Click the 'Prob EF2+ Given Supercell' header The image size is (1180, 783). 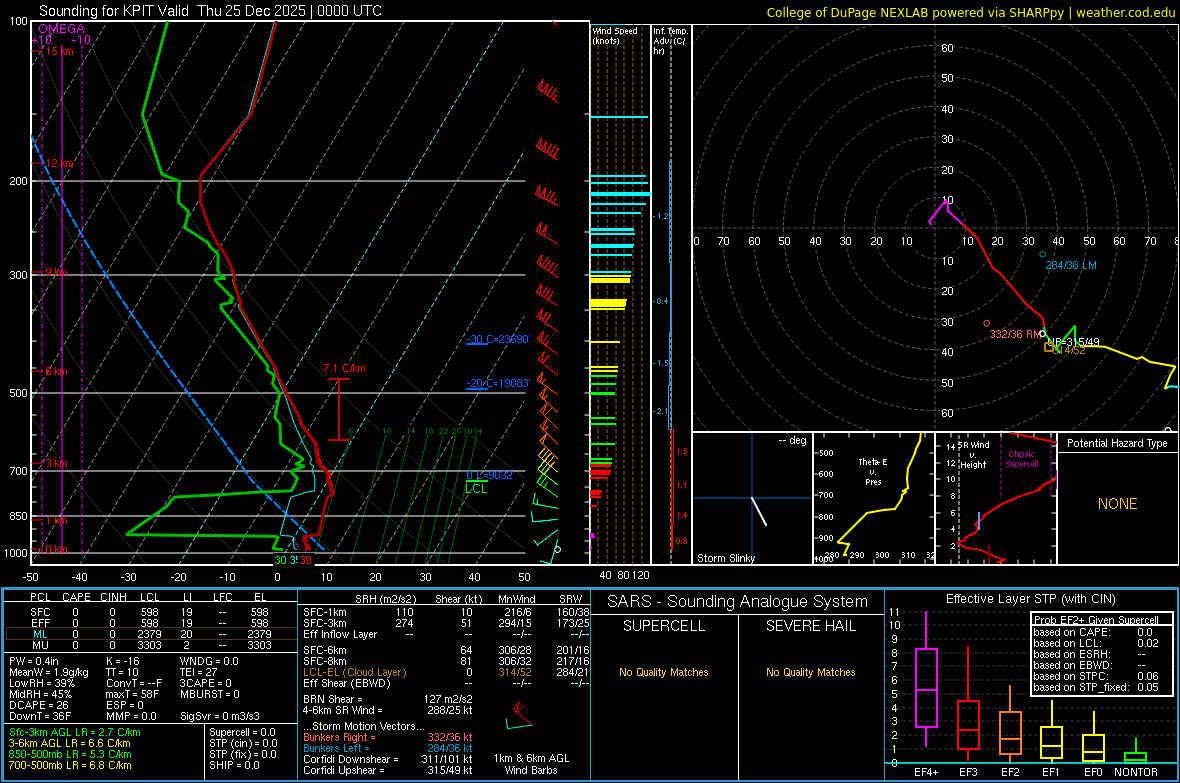(1095, 620)
